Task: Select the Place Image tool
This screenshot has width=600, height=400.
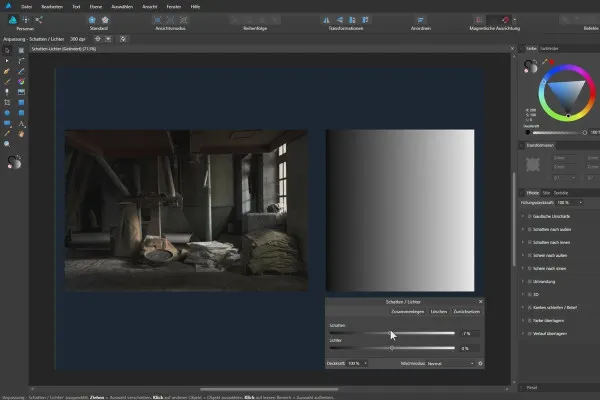Action: click(x=21, y=92)
